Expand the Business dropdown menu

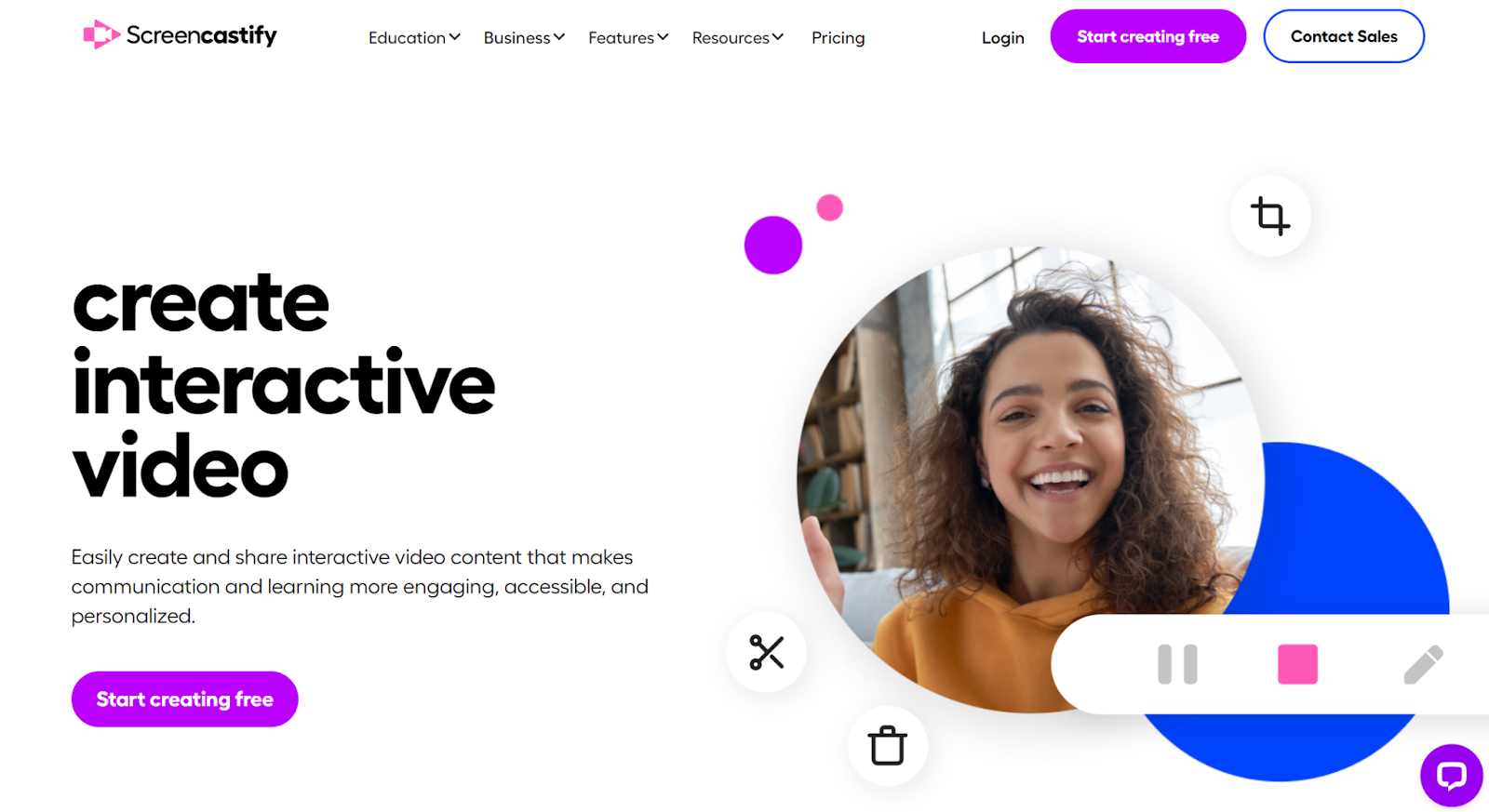[x=524, y=38]
